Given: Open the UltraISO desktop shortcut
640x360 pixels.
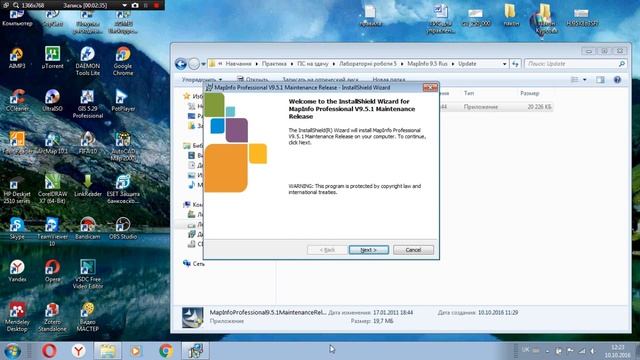Looking at the screenshot, I should 53,100.
